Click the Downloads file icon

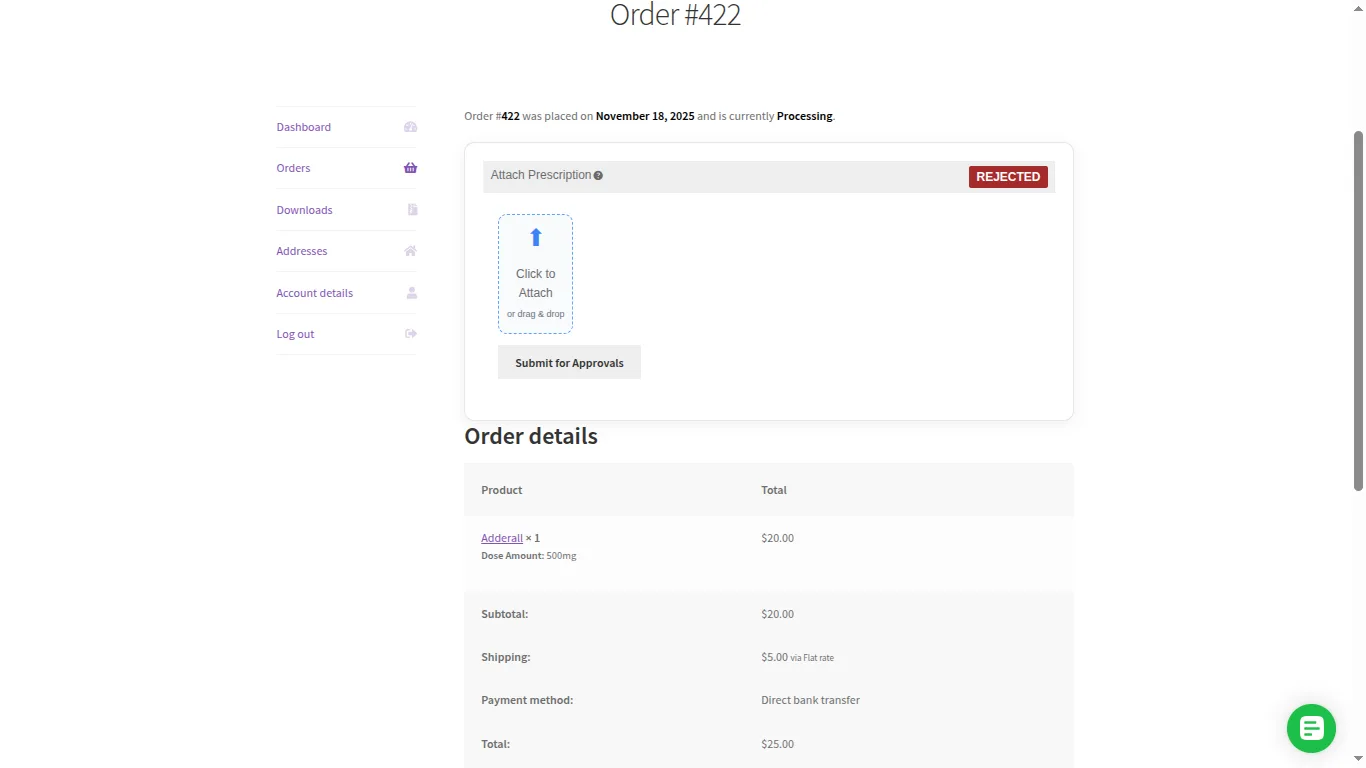click(x=412, y=210)
